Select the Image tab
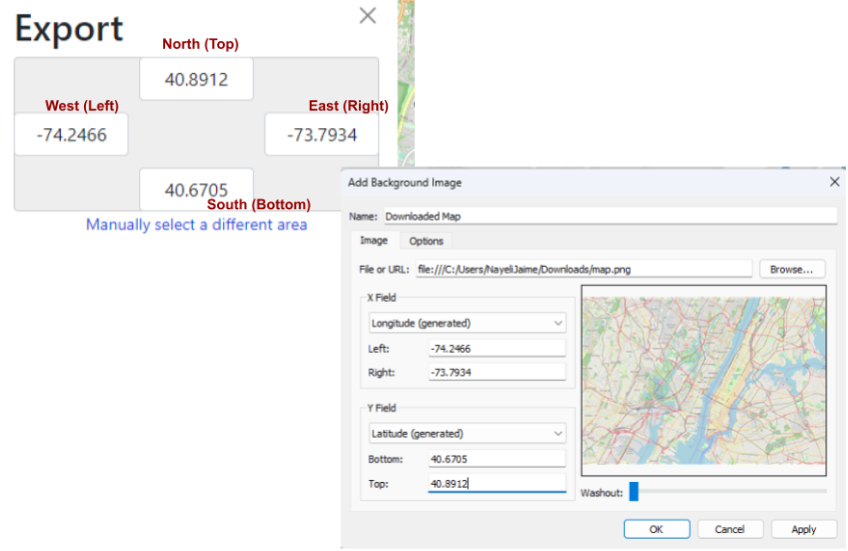Viewport: 848px width, 551px height. 374,241
